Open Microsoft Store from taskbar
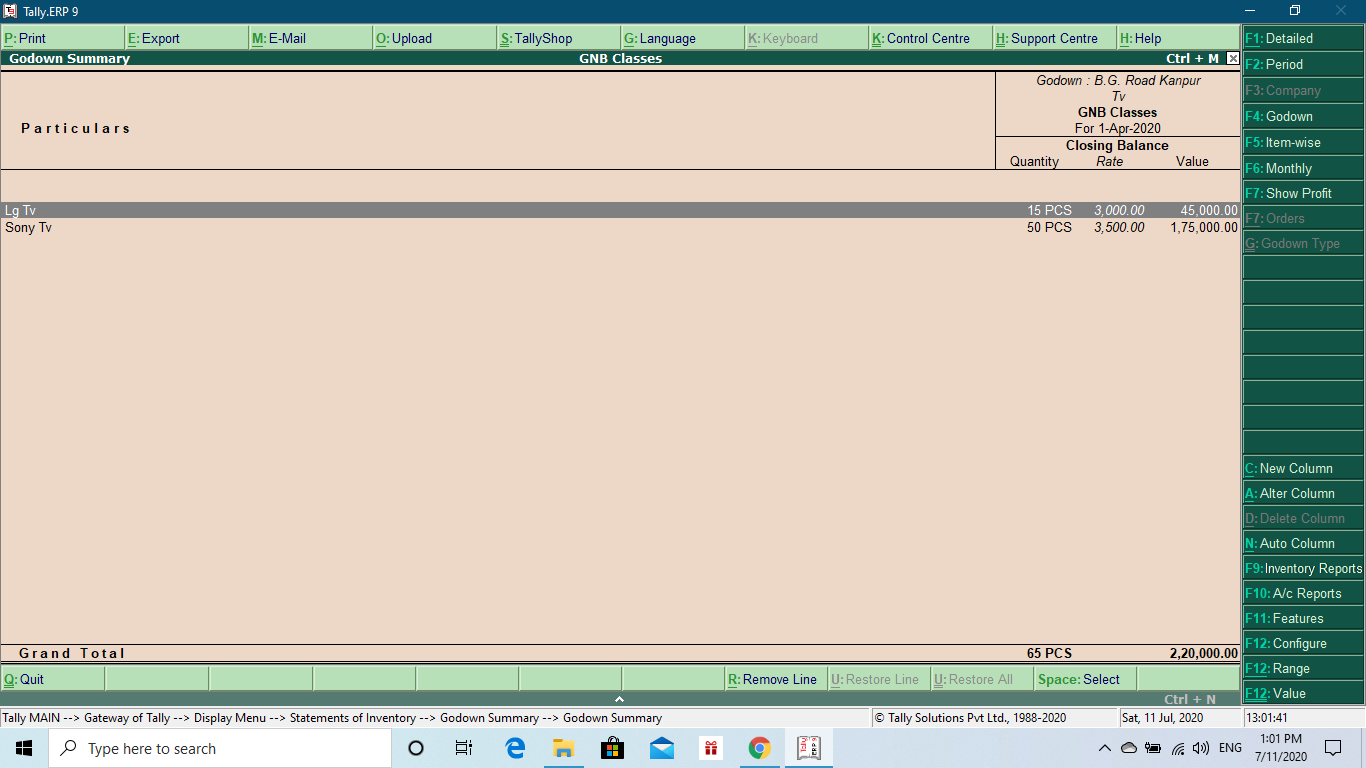The width and height of the screenshot is (1366, 768). click(612, 748)
